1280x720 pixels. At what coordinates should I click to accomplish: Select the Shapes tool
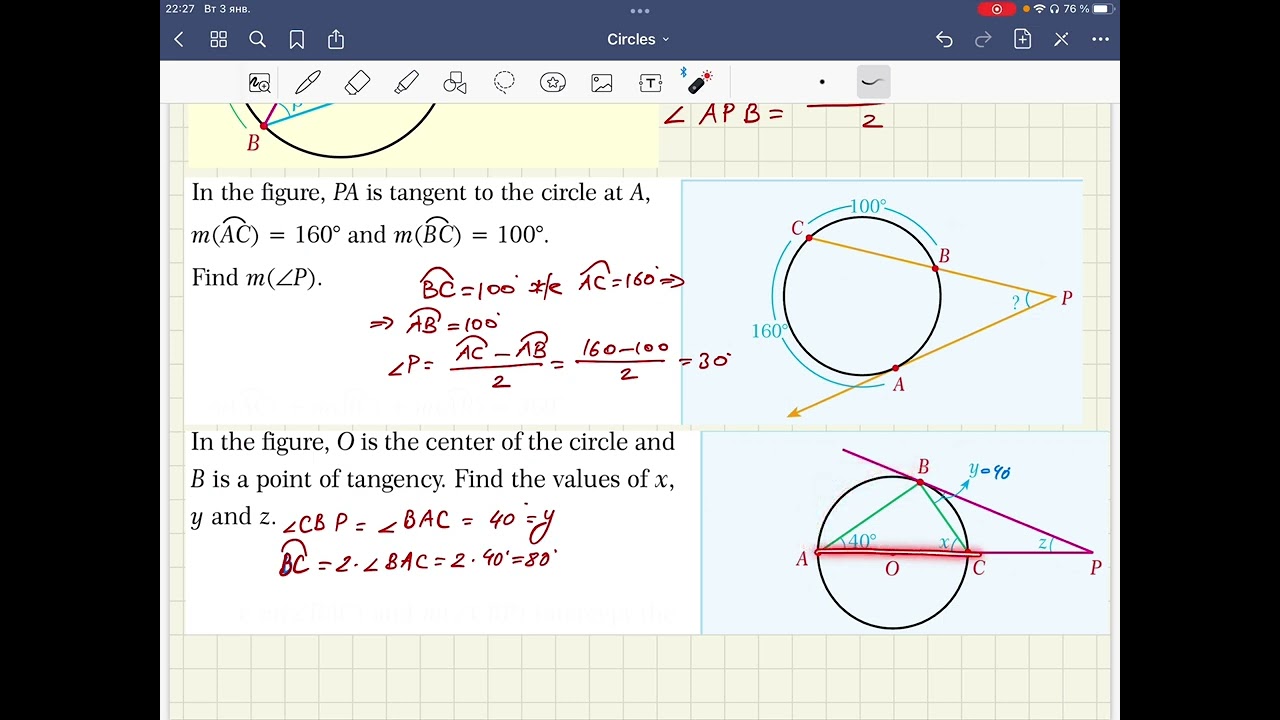click(x=455, y=83)
